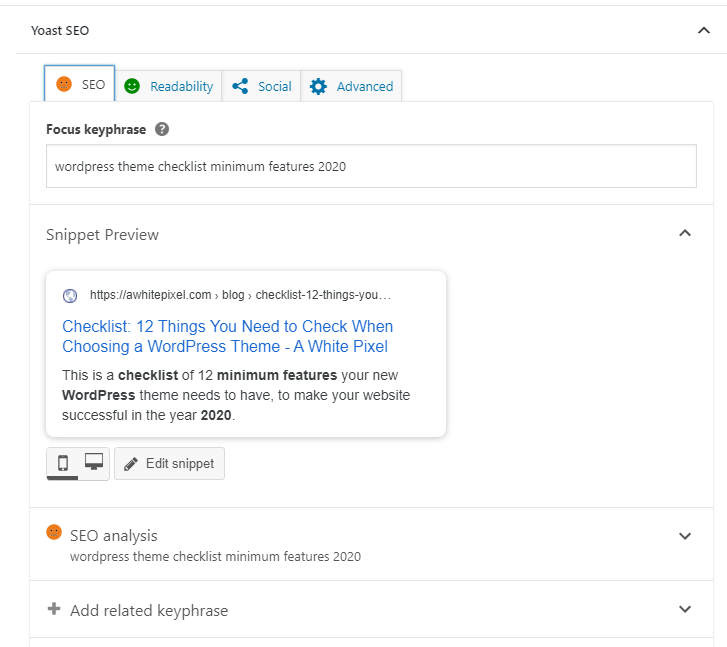Expand the SEO analysis section
Image resolution: width=727 pixels, height=647 pixels.
point(685,536)
